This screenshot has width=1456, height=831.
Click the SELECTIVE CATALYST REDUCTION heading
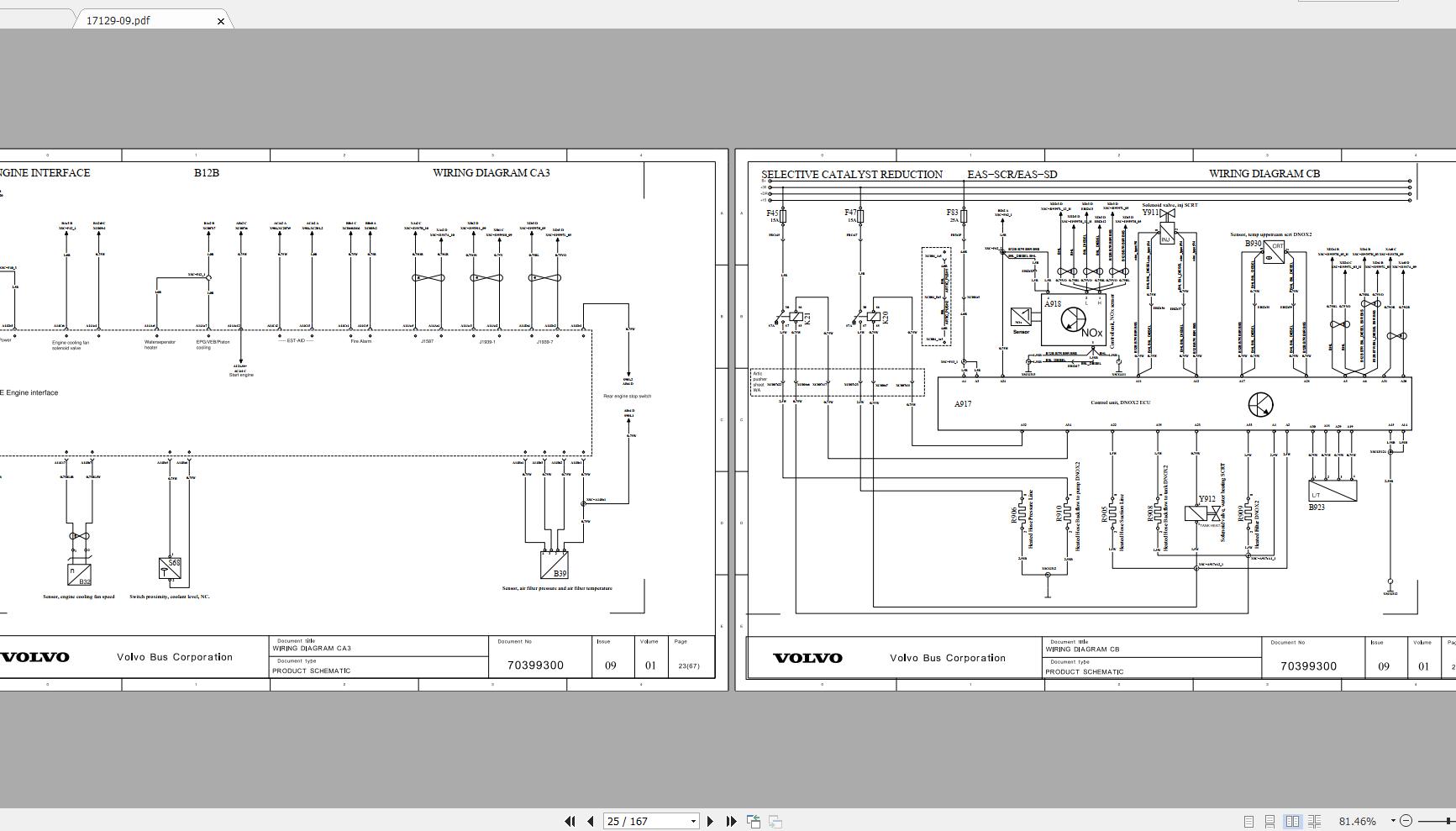tap(852, 174)
